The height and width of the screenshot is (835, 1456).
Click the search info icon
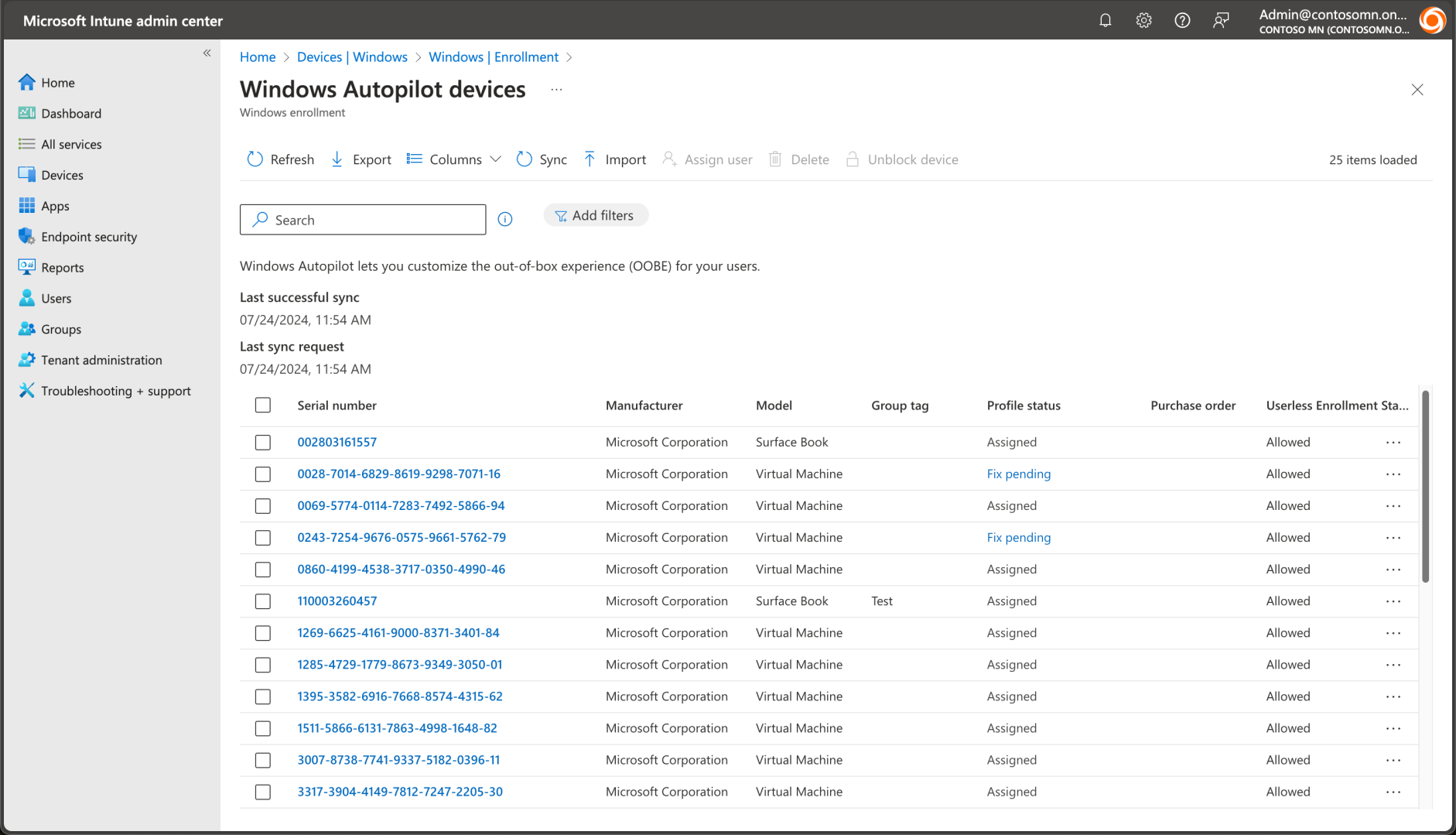(x=505, y=220)
